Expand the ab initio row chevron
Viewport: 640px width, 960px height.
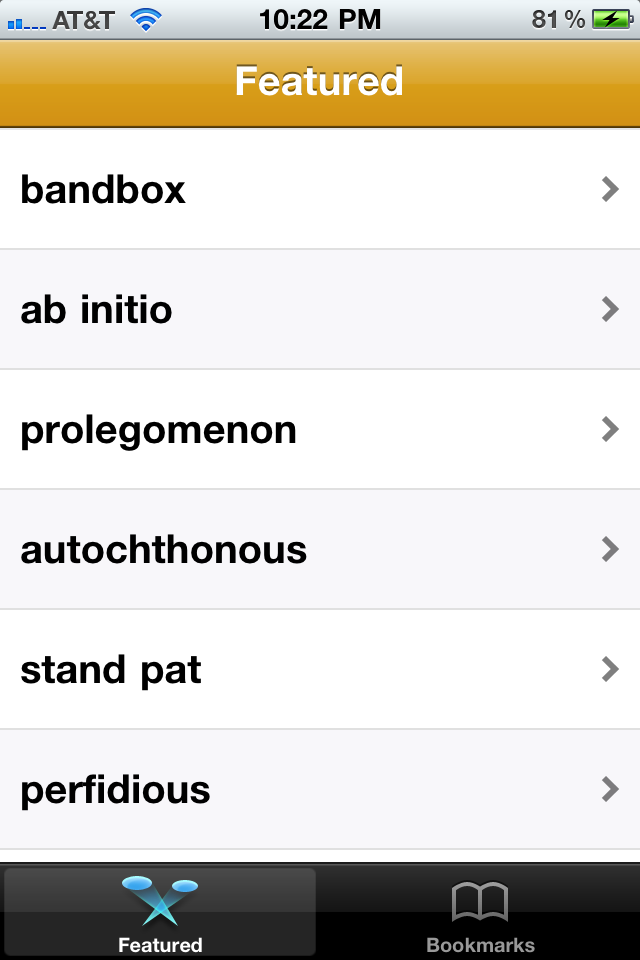610,309
